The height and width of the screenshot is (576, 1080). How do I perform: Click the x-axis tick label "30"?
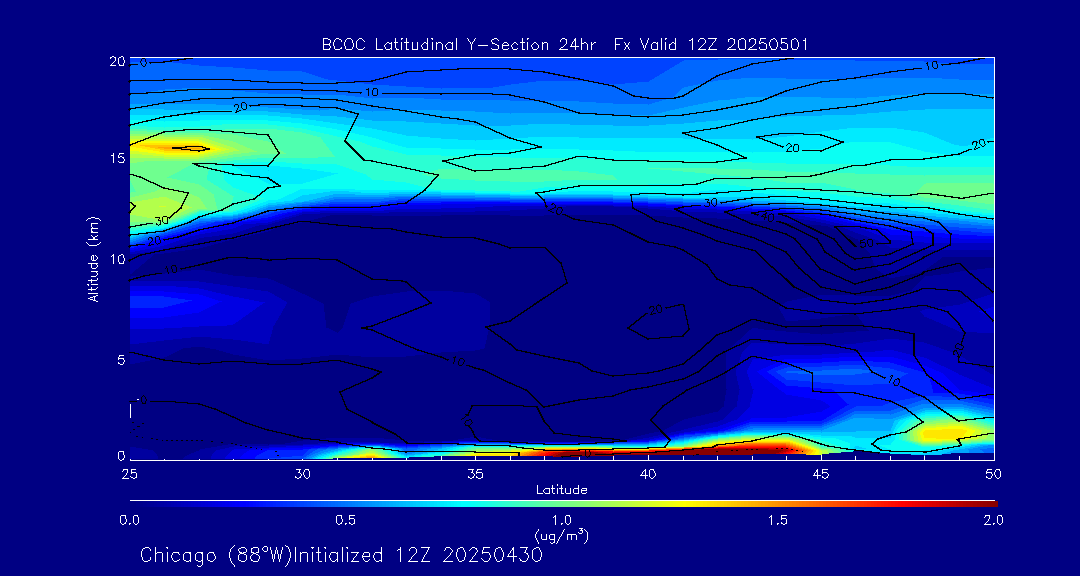pos(302,474)
